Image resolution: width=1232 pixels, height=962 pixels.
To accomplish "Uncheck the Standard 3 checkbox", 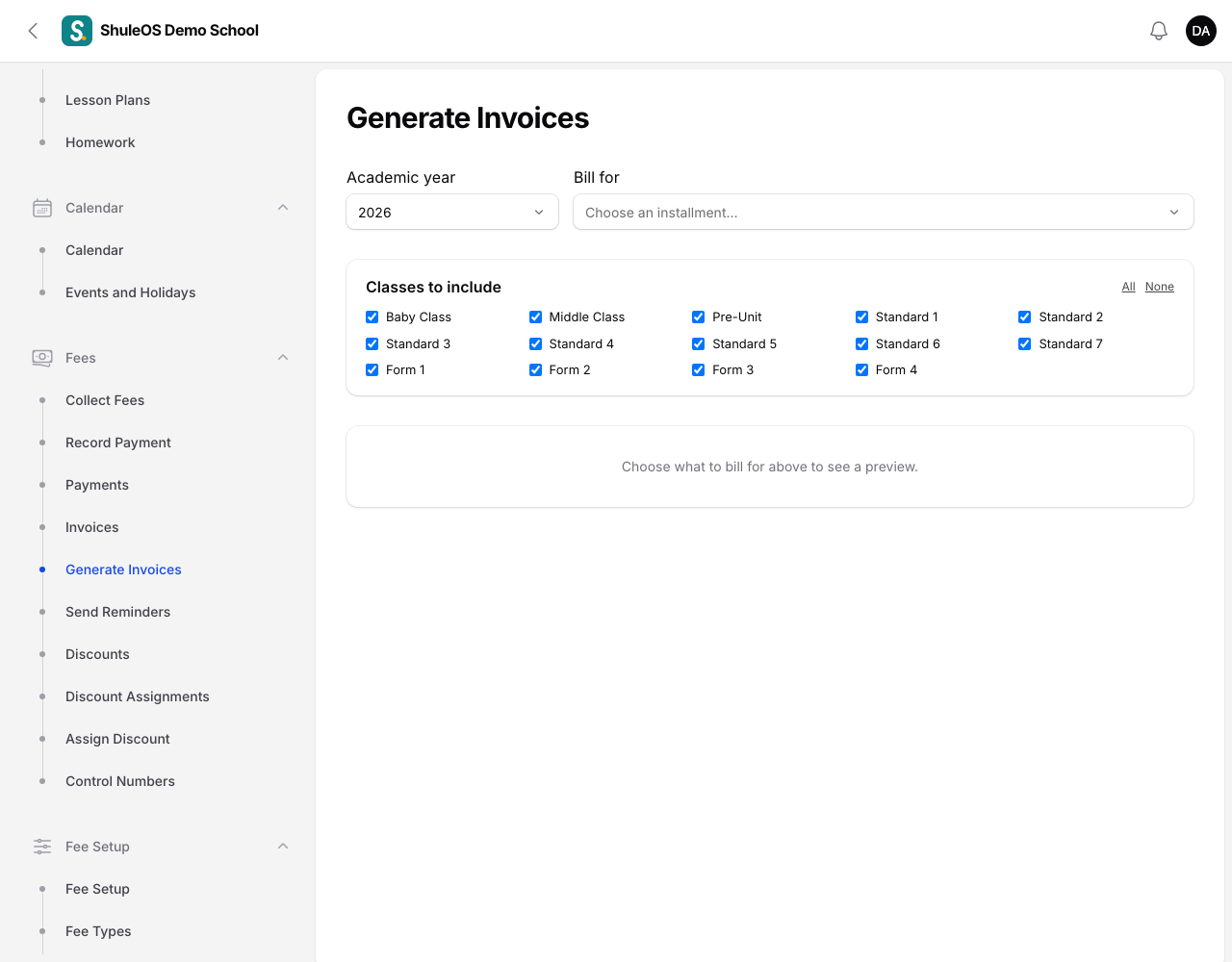I will (x=372, y=344).
